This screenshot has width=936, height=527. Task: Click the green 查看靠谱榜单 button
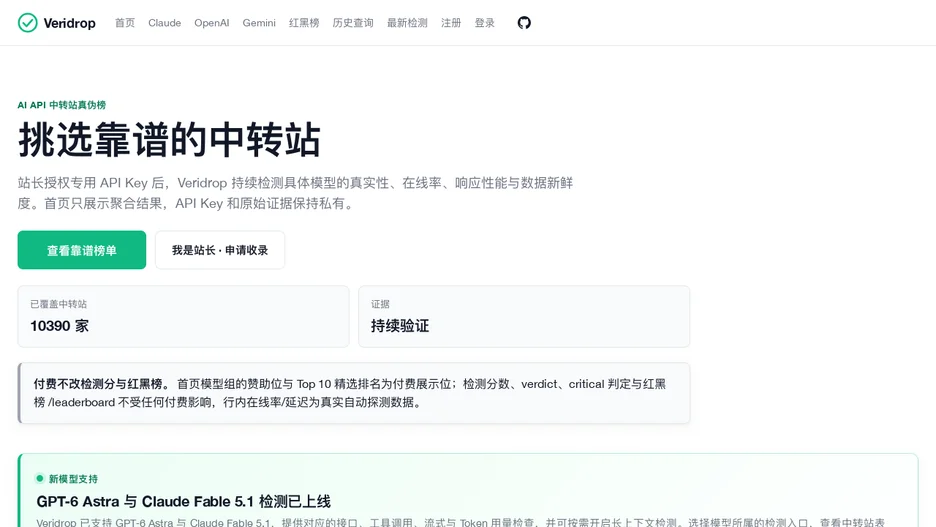point(82,250)
